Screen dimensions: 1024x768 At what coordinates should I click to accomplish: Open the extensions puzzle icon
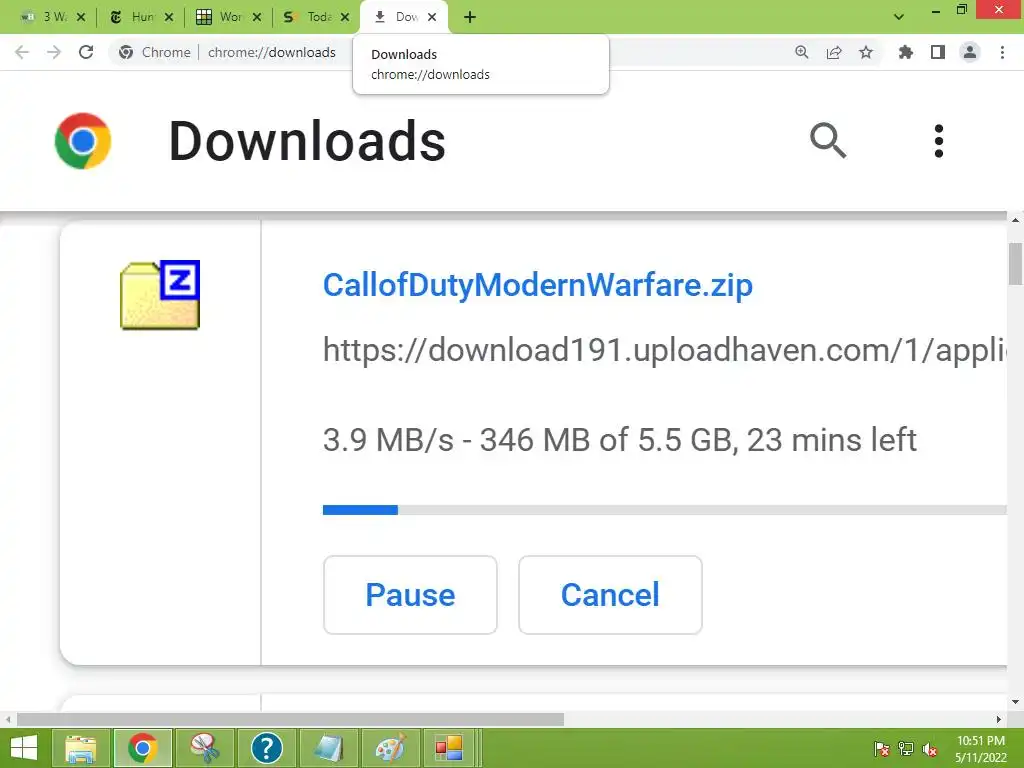click(x=906, y=52)
